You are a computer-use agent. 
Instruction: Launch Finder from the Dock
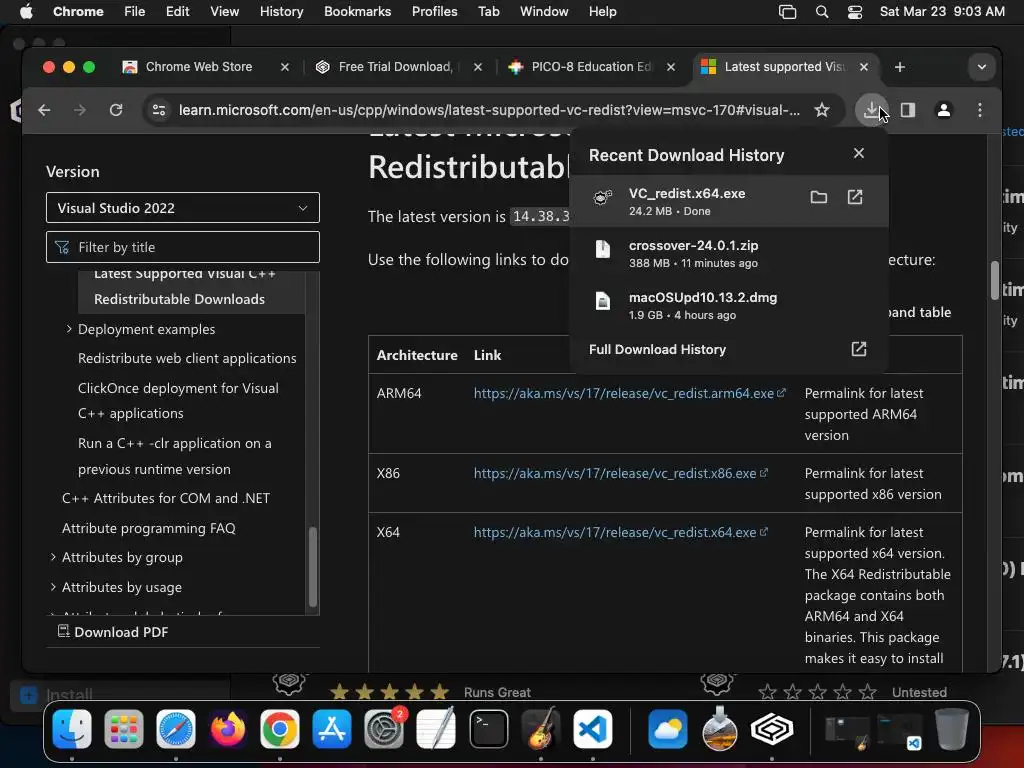tap(72, 729)
